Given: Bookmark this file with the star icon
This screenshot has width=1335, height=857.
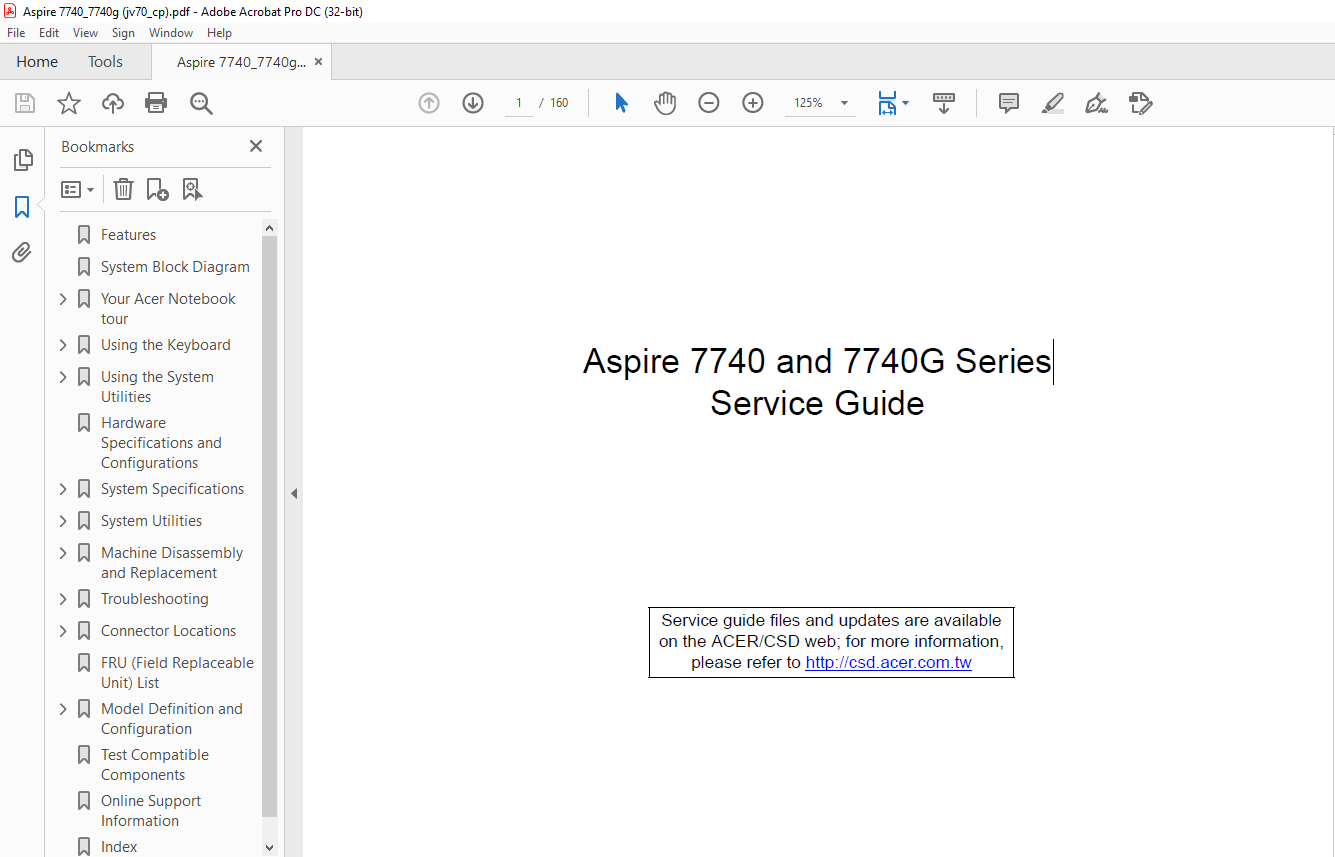Looking at the screenshot, I should tap(69, 103).
